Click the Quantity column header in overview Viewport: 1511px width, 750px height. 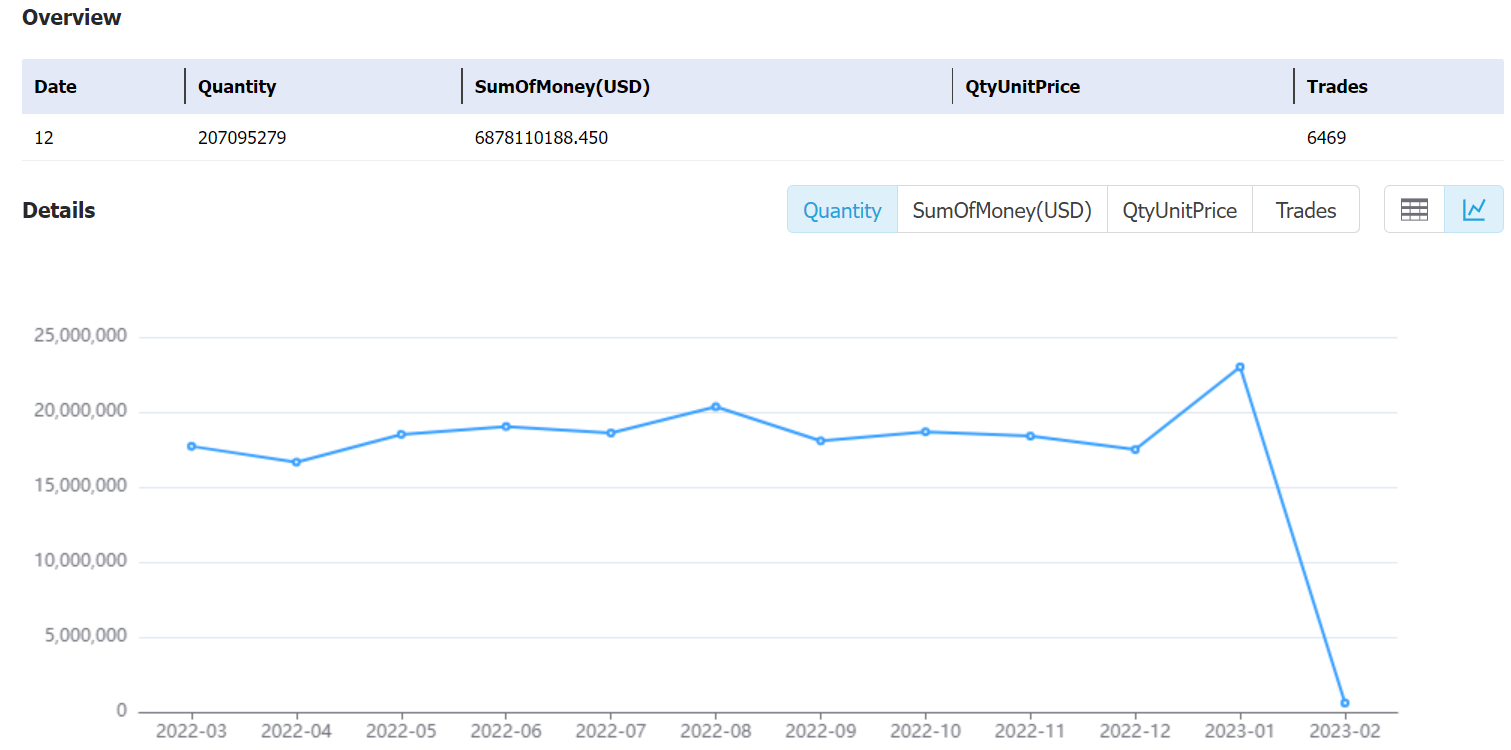point(237,87)
